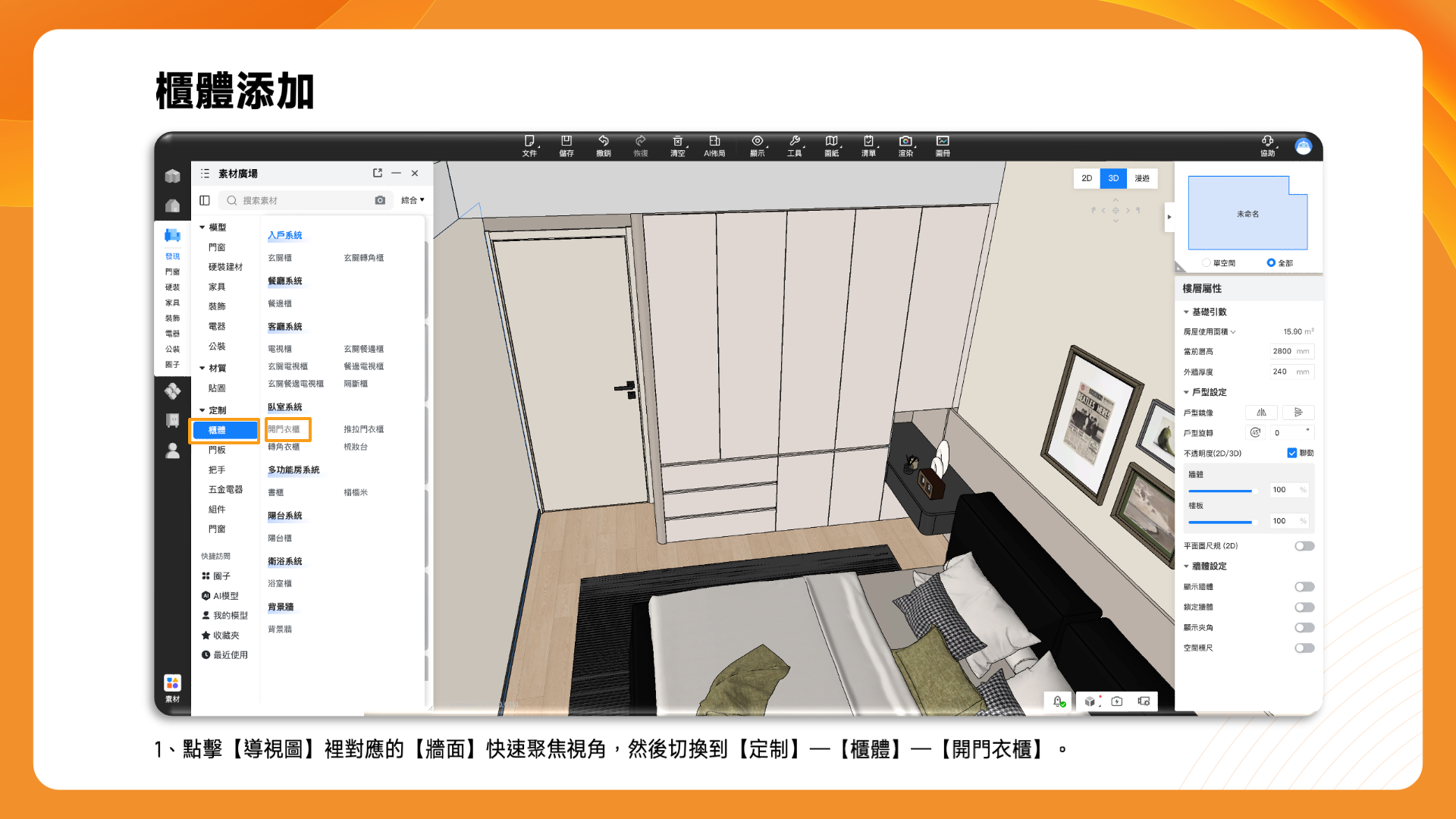
Task: Uncheck the 聯動 checkbox
Action: pyautogui.click(x=1291, y=453)
